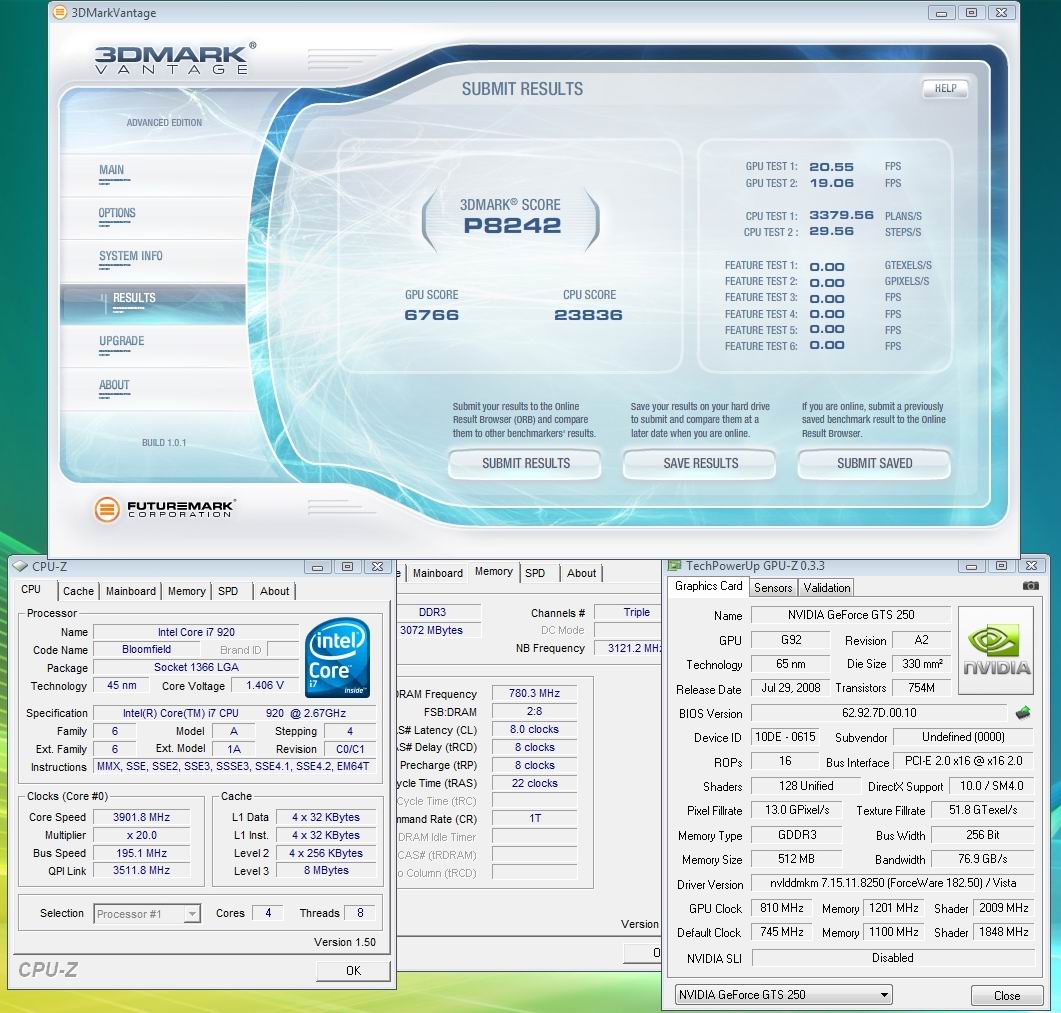1061x1013 pixels.
Task: Minimize the 3DMarkVantage window
Action: pos(941,12)
